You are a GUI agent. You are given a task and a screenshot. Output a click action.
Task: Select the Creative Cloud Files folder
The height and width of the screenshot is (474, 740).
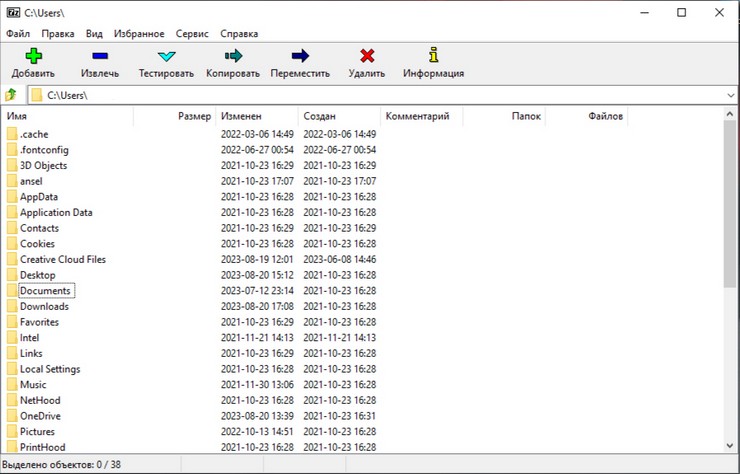[62, 259]
